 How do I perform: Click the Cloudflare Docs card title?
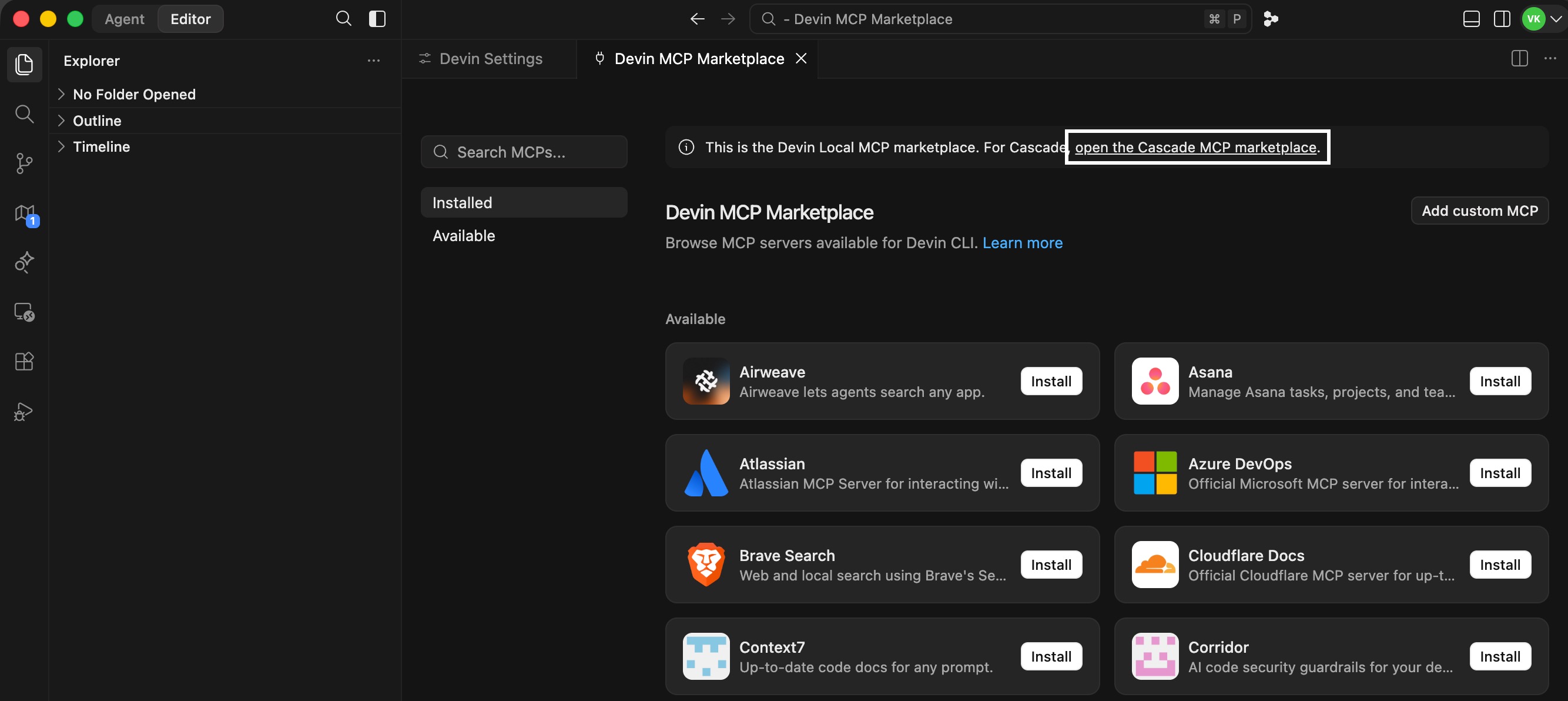(1246, 555)
